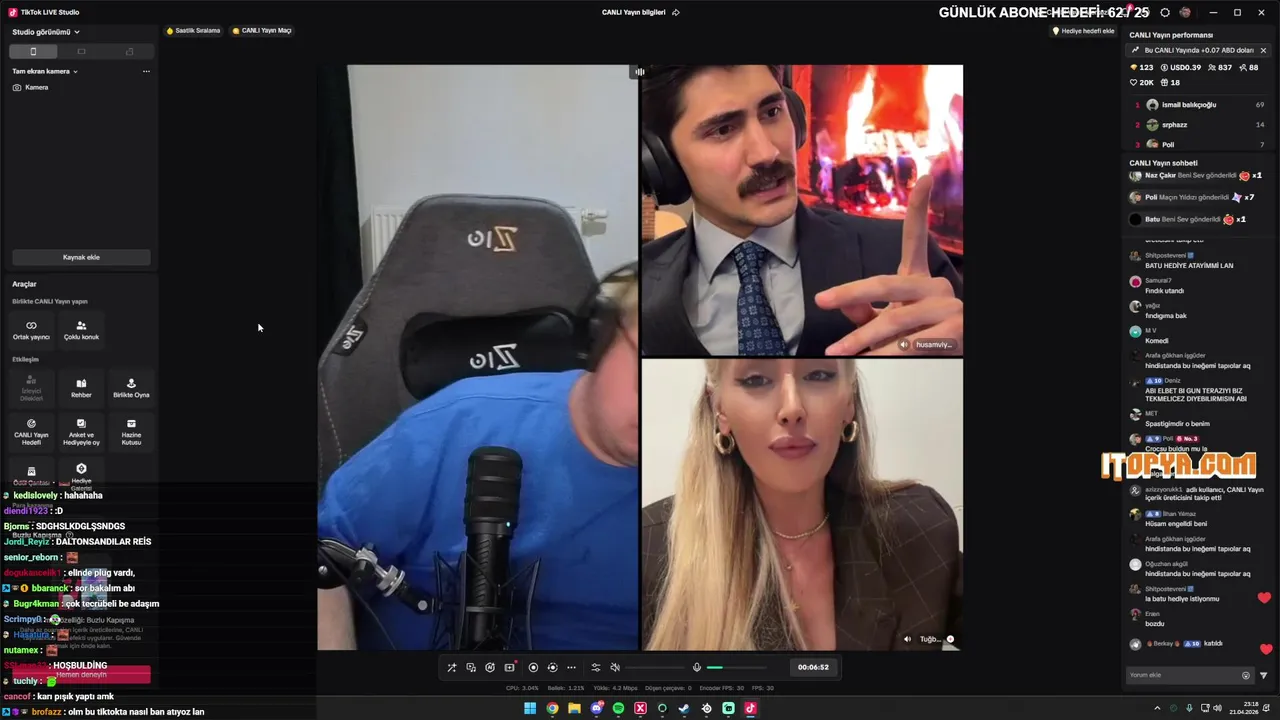Screen dimensions: 1280x720
Task: Open File Explorer from taskbar
Action: (x=574, y=708)
